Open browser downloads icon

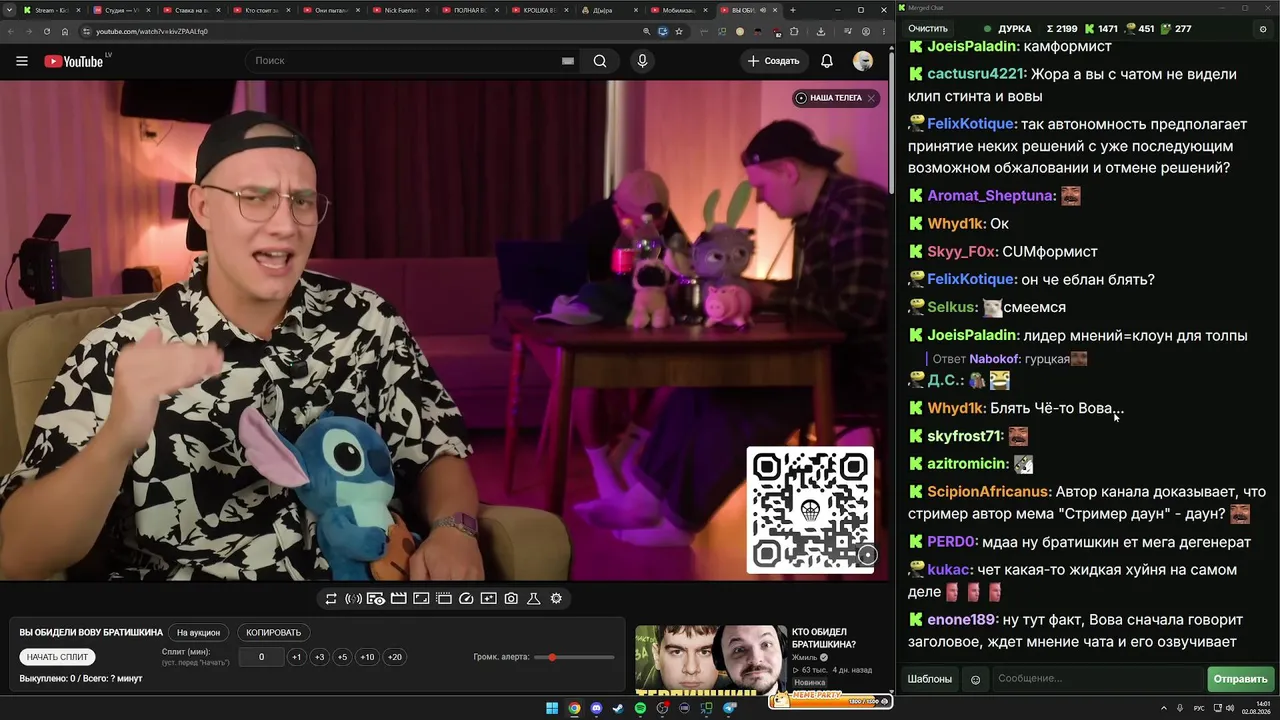(821, 31)
